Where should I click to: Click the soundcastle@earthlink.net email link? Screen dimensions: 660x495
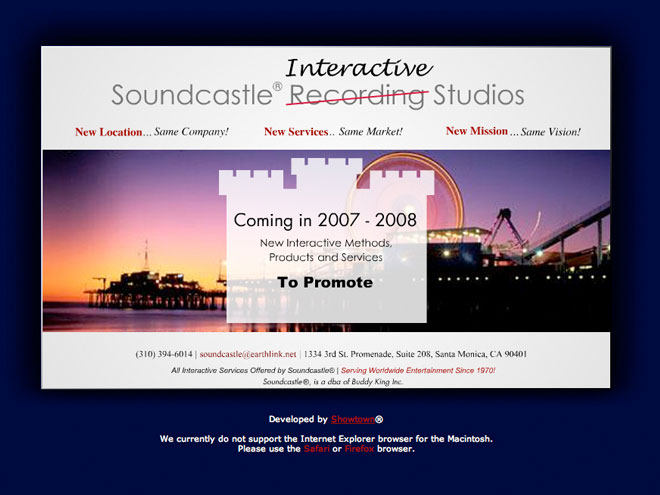pyautogui.click(x=248, y=354)
